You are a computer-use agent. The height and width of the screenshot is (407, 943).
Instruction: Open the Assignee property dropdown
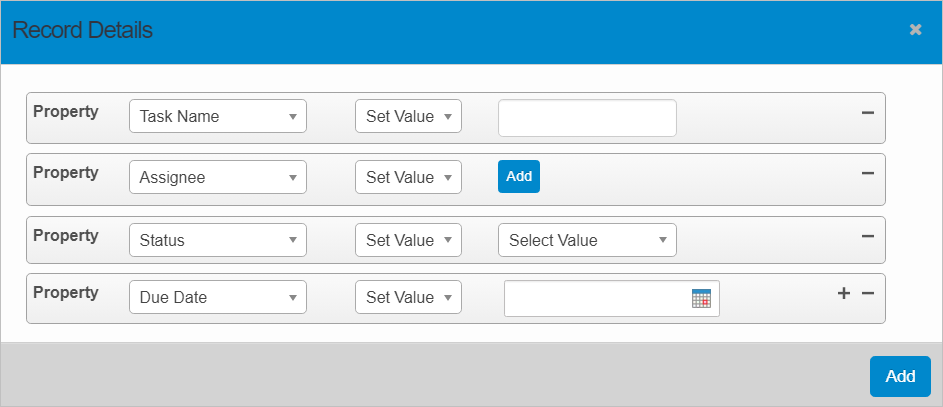(218, 177)
